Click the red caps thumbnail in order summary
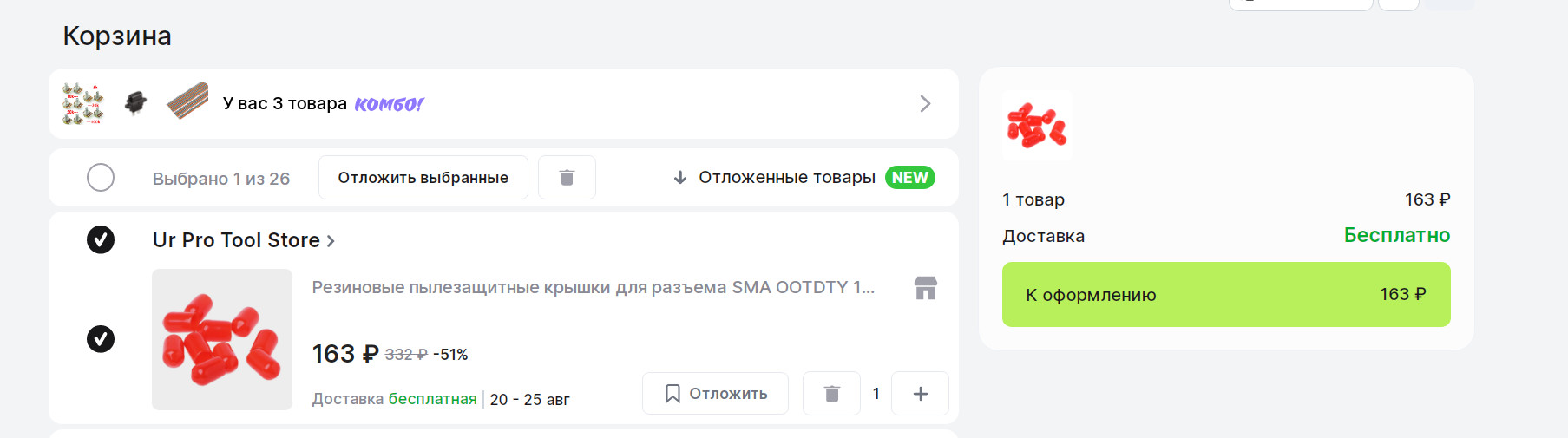The width and height of the screenshot is (1568, 438). point(1037,127)
